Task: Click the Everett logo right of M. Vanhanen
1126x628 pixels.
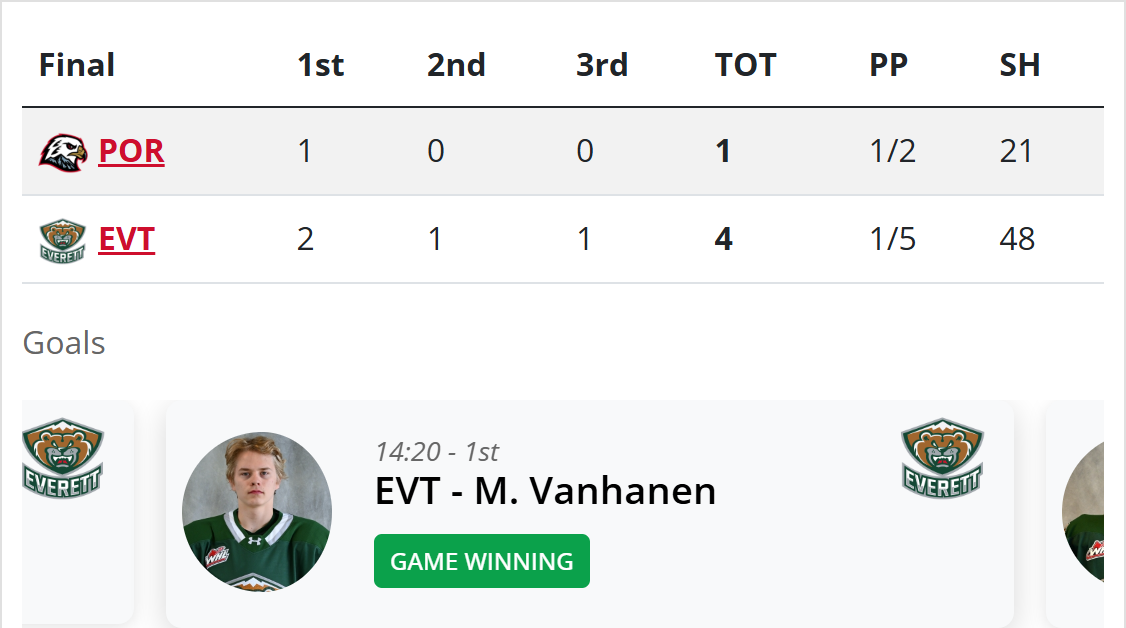Action: click(x=942, y=459)
